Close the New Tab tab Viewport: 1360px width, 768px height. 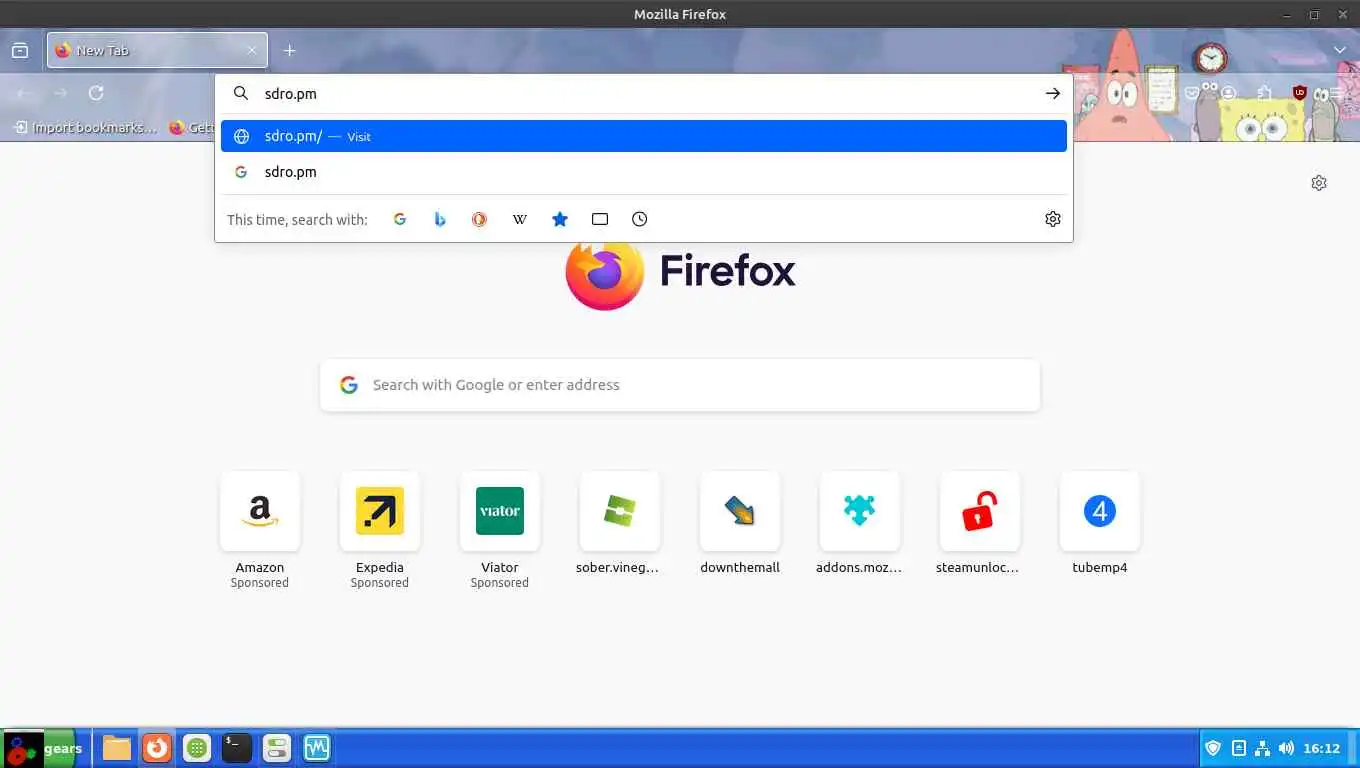click(x=252, y=50)
